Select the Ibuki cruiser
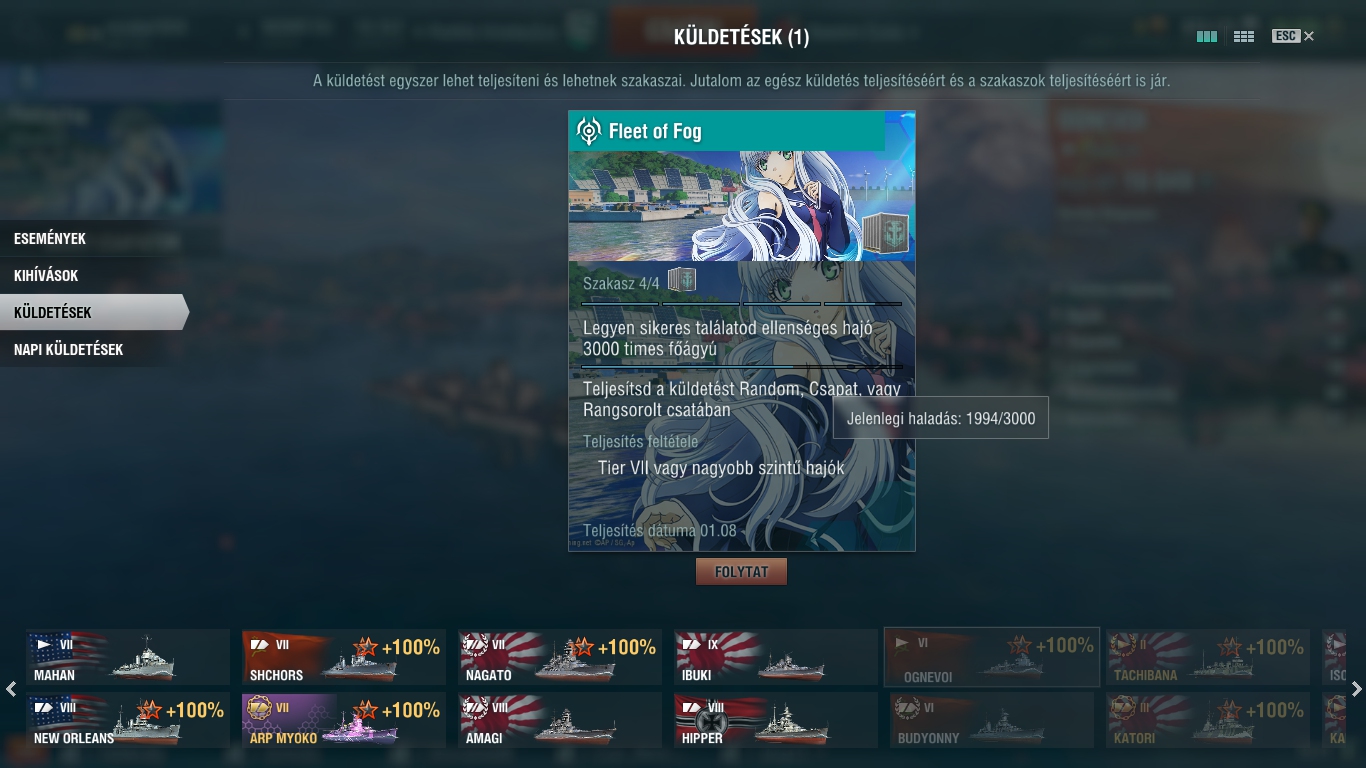 [776, 657]
